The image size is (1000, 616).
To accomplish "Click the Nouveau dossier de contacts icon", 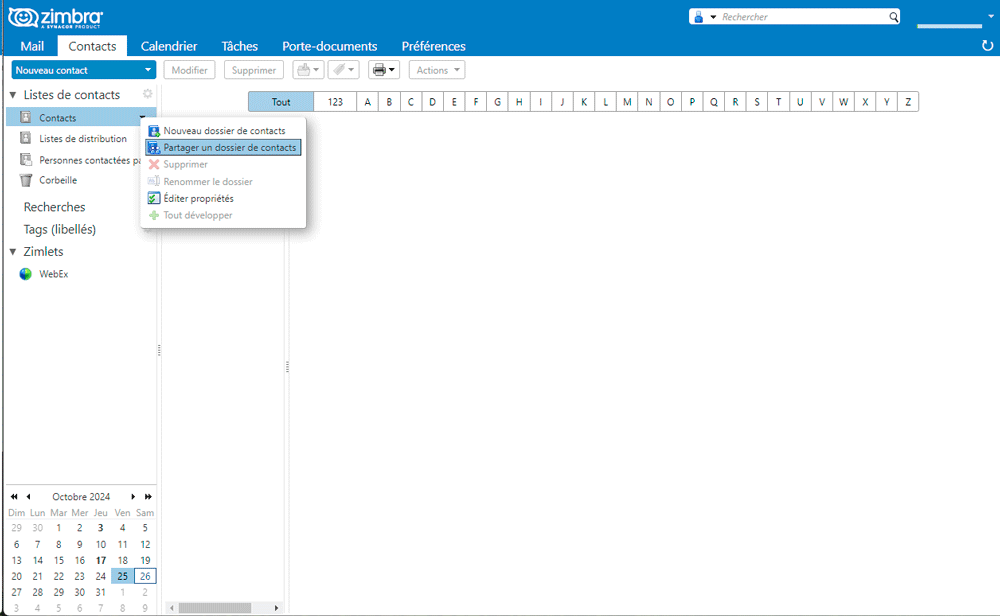I will click(x=154, y=131).
